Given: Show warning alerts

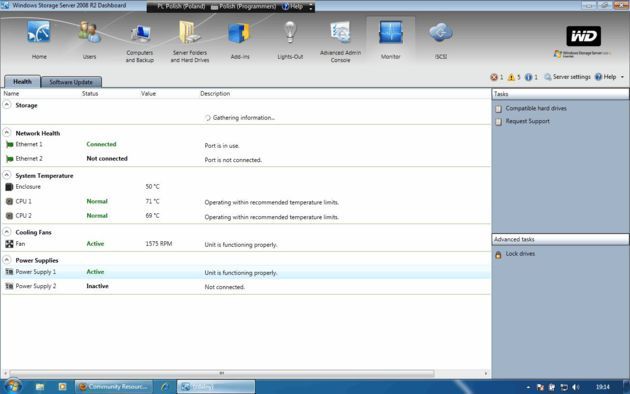Looking at the screenshot, I should (x=514, y=77).
